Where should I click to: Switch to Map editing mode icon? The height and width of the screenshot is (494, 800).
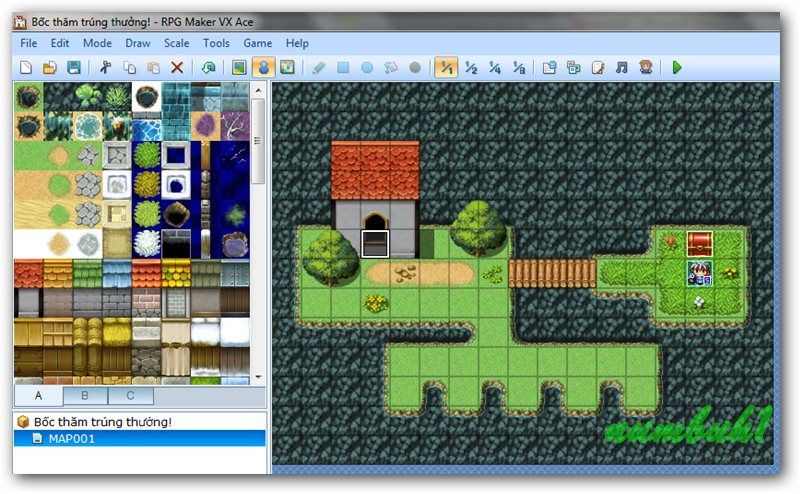click(x=239, y=67)
